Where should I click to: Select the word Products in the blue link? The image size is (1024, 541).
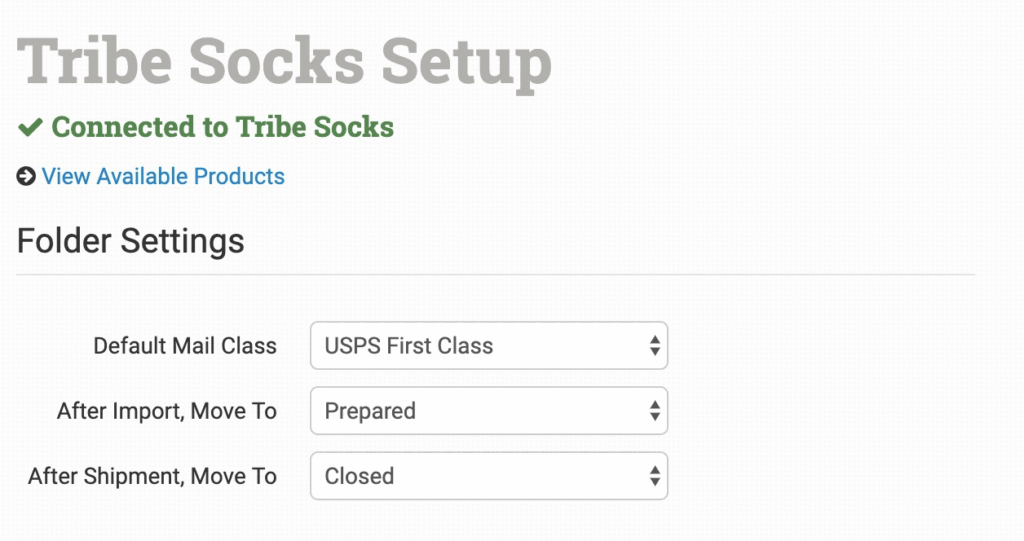click(239, 177)
